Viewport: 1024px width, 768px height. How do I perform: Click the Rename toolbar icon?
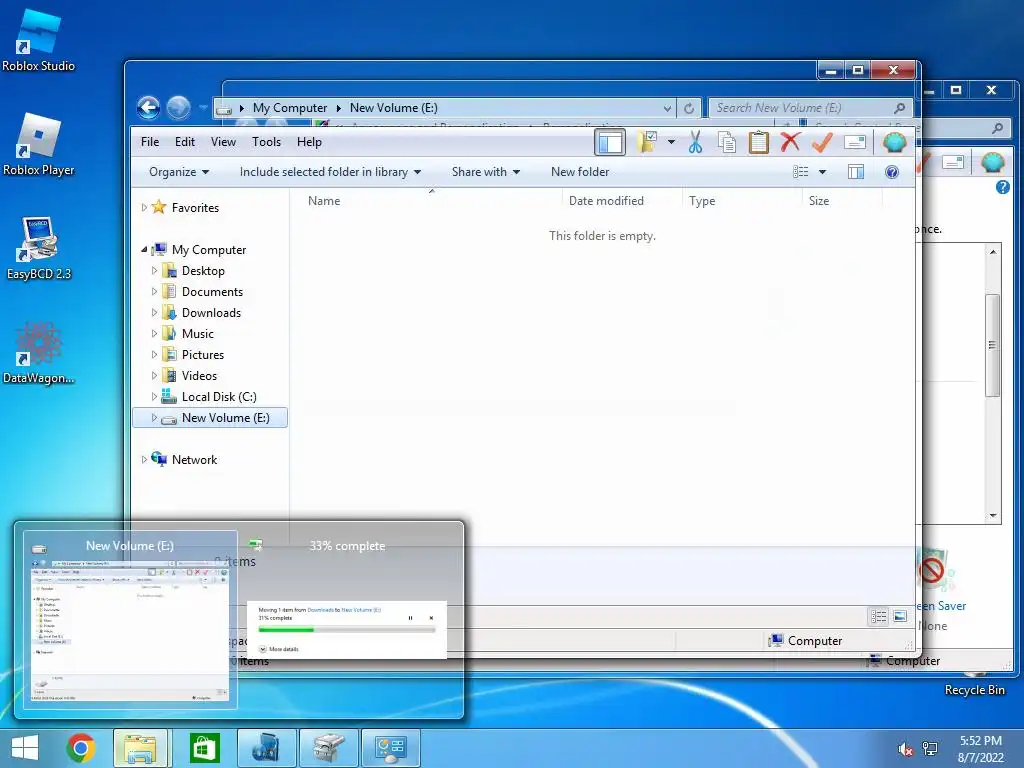(x=854, y=142)
